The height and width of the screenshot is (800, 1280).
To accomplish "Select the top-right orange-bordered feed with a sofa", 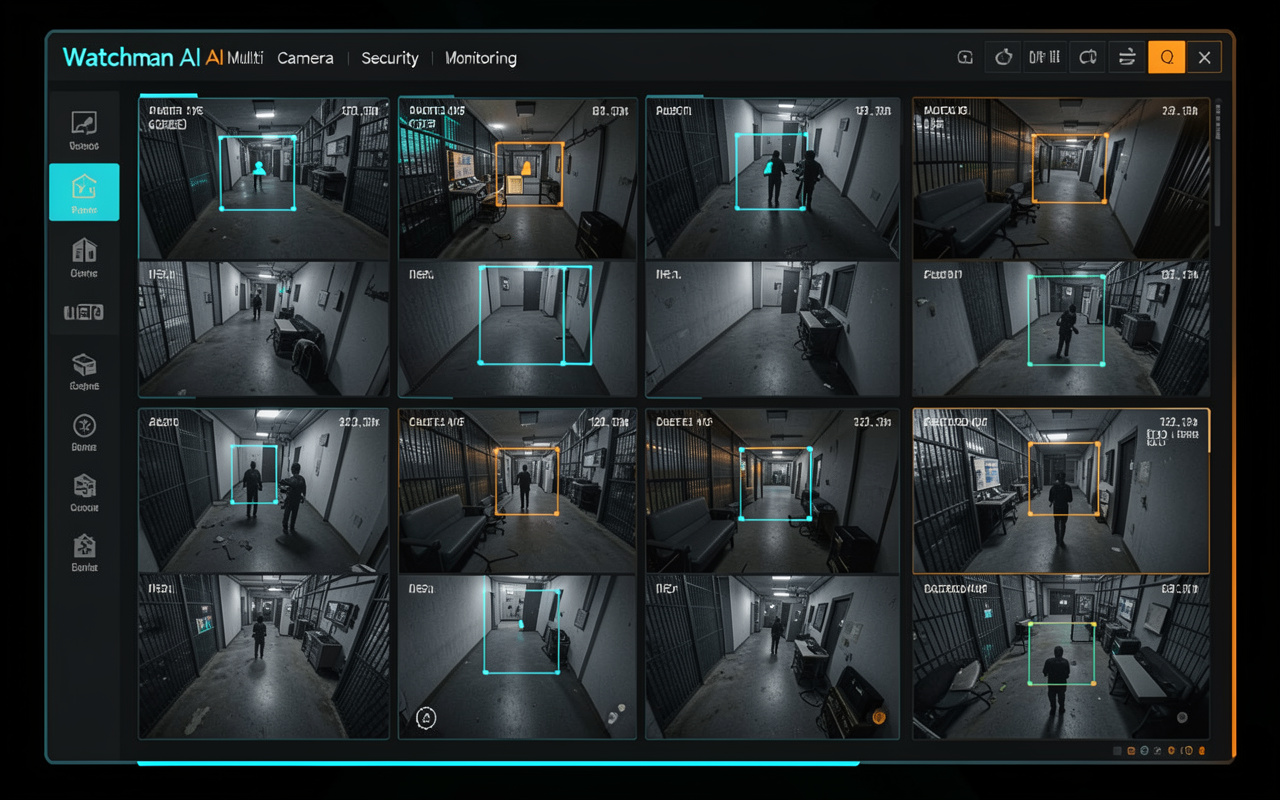I will [x=1061, y=179].
